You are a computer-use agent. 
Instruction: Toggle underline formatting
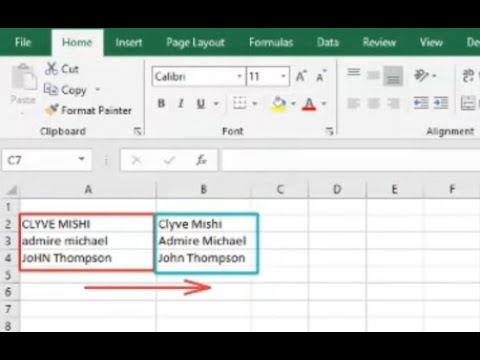(201, 104)
